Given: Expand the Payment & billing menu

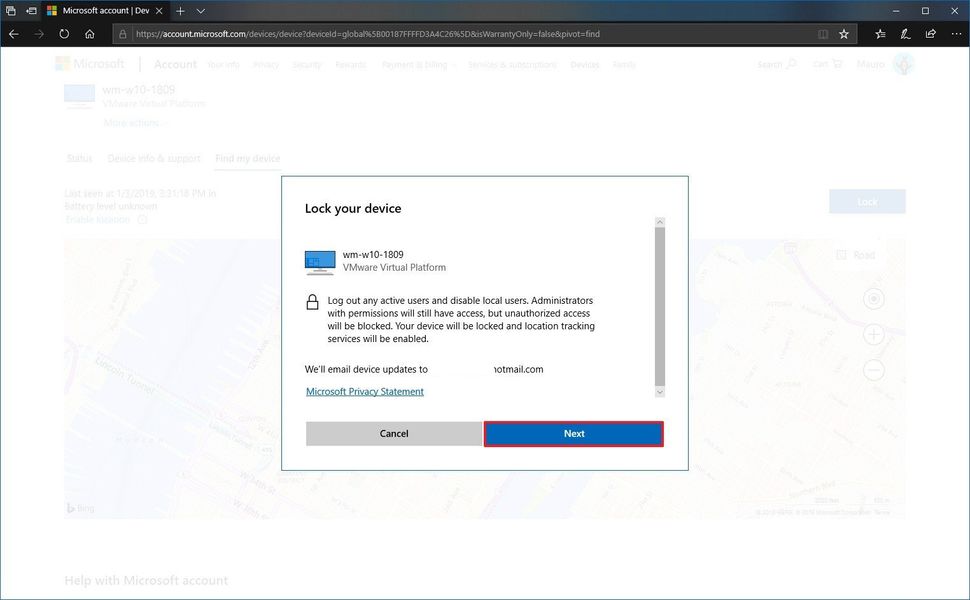Looking at the screenshot, I should pyautogui.click(x=419, y=64).
